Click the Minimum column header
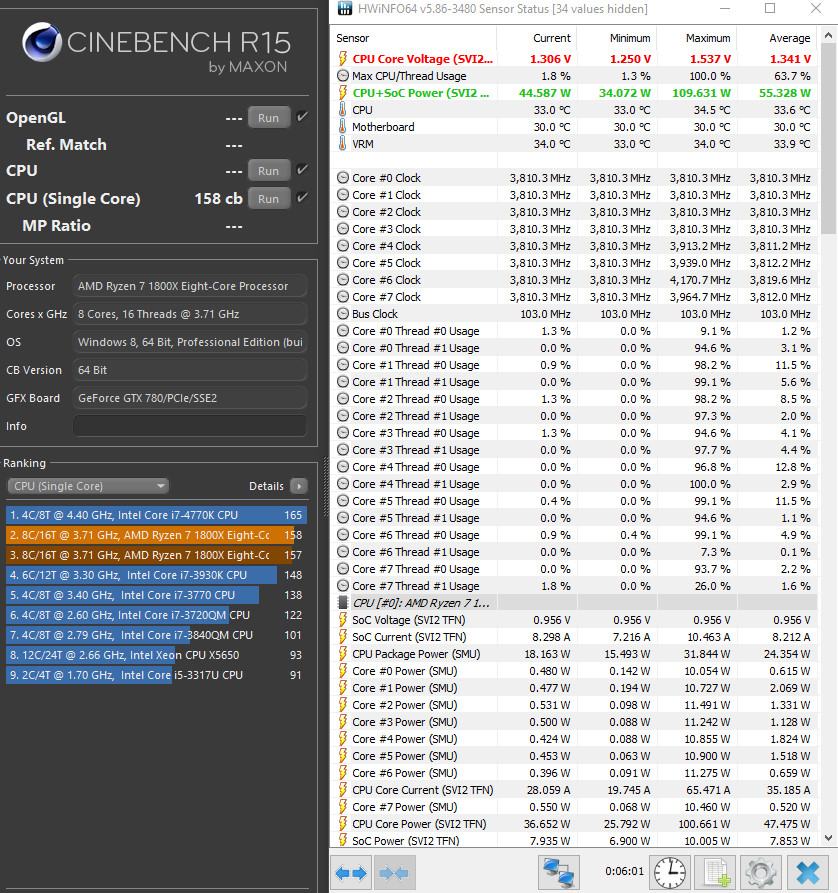The width and height of the screenshot is (838, 893). [x=617, y=38]
